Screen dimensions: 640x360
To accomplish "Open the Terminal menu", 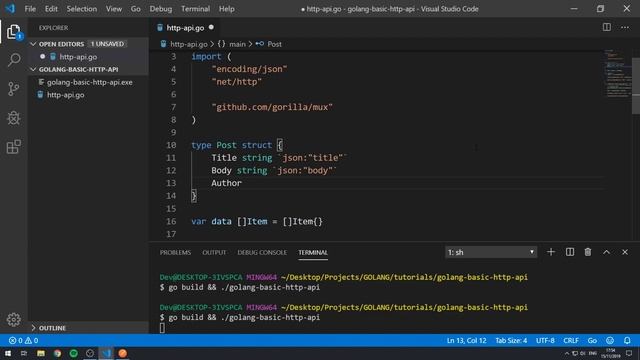I will [196, 9].
